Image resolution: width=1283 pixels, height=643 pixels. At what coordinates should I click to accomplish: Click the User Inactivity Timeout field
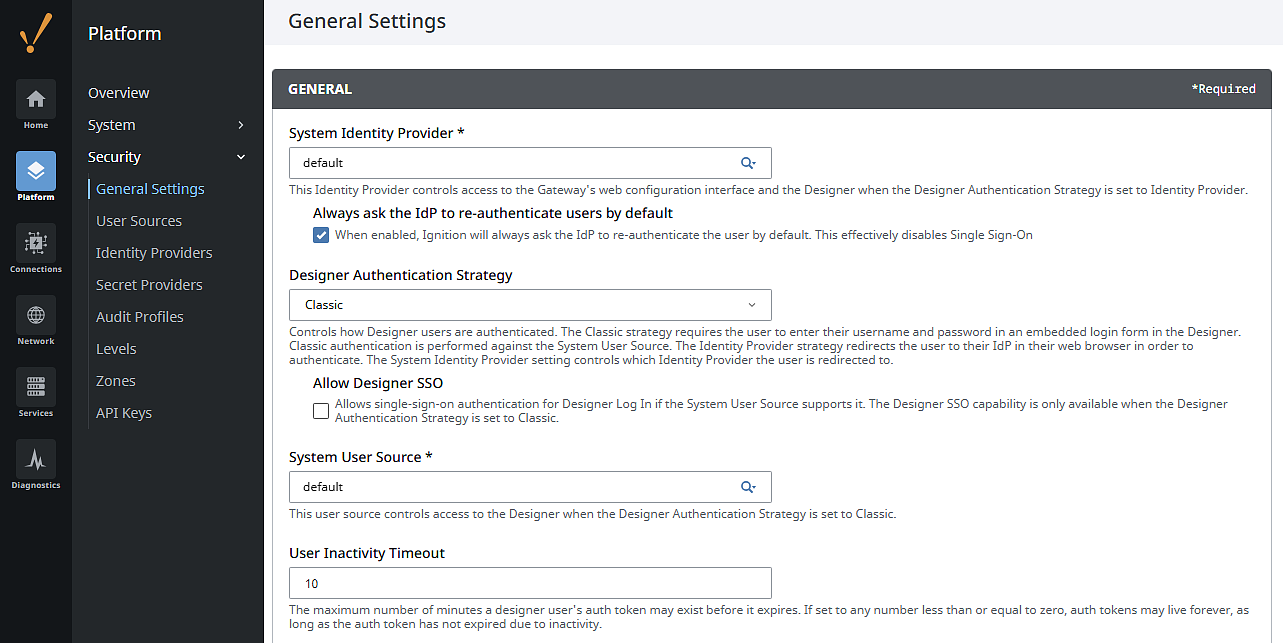click(x=530, y=583)
